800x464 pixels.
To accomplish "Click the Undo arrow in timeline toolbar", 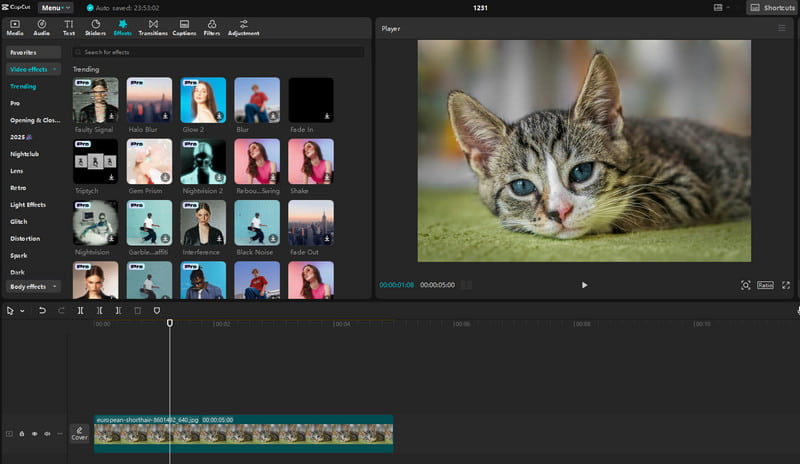I will [x=42, y=311].
